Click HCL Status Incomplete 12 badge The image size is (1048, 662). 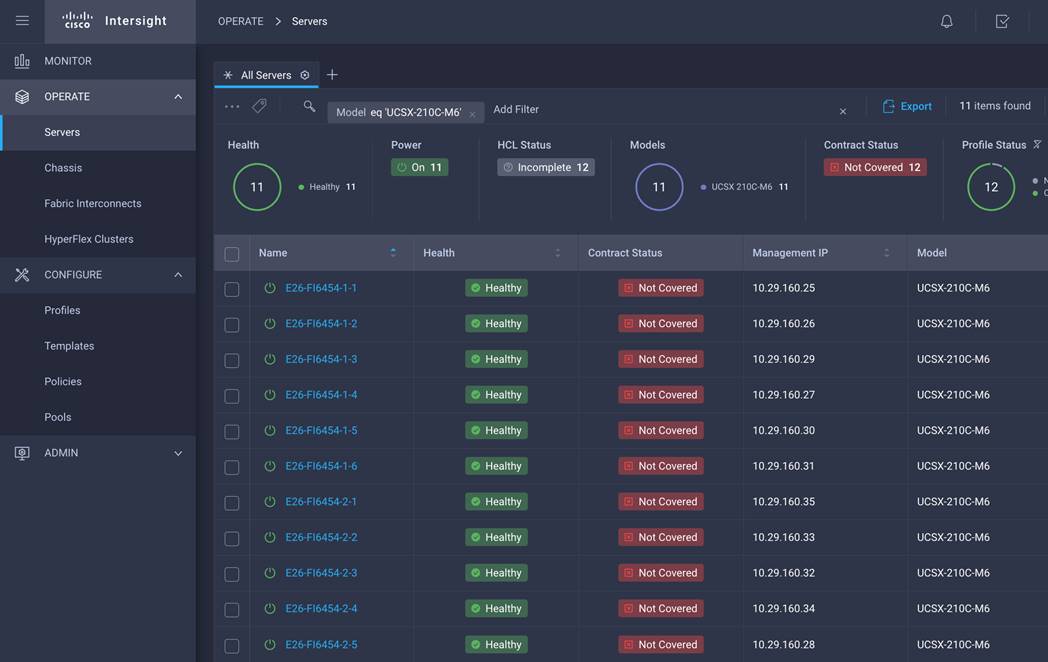[546, 167]
